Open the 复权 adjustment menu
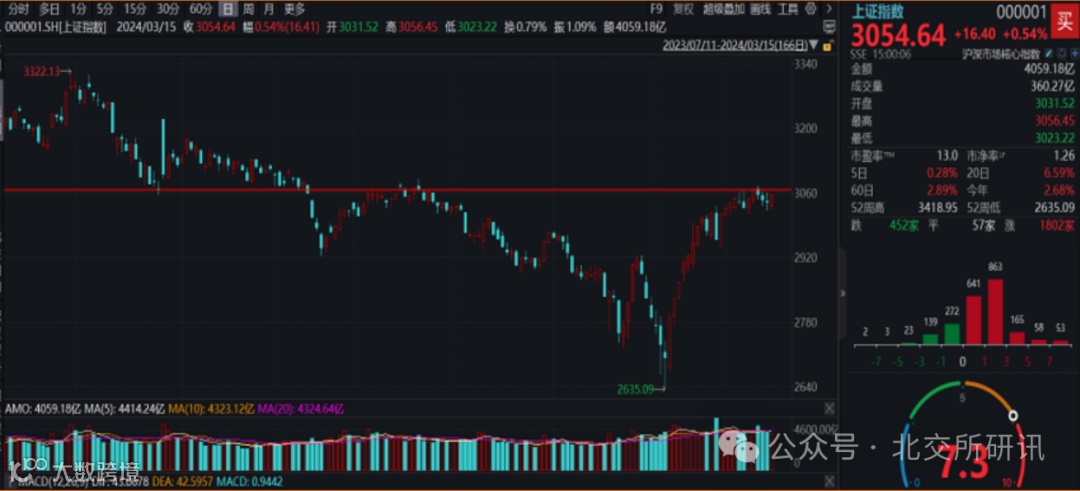Image resolution: width=1080 pixels, height=491 pixels. coord(683,9)
